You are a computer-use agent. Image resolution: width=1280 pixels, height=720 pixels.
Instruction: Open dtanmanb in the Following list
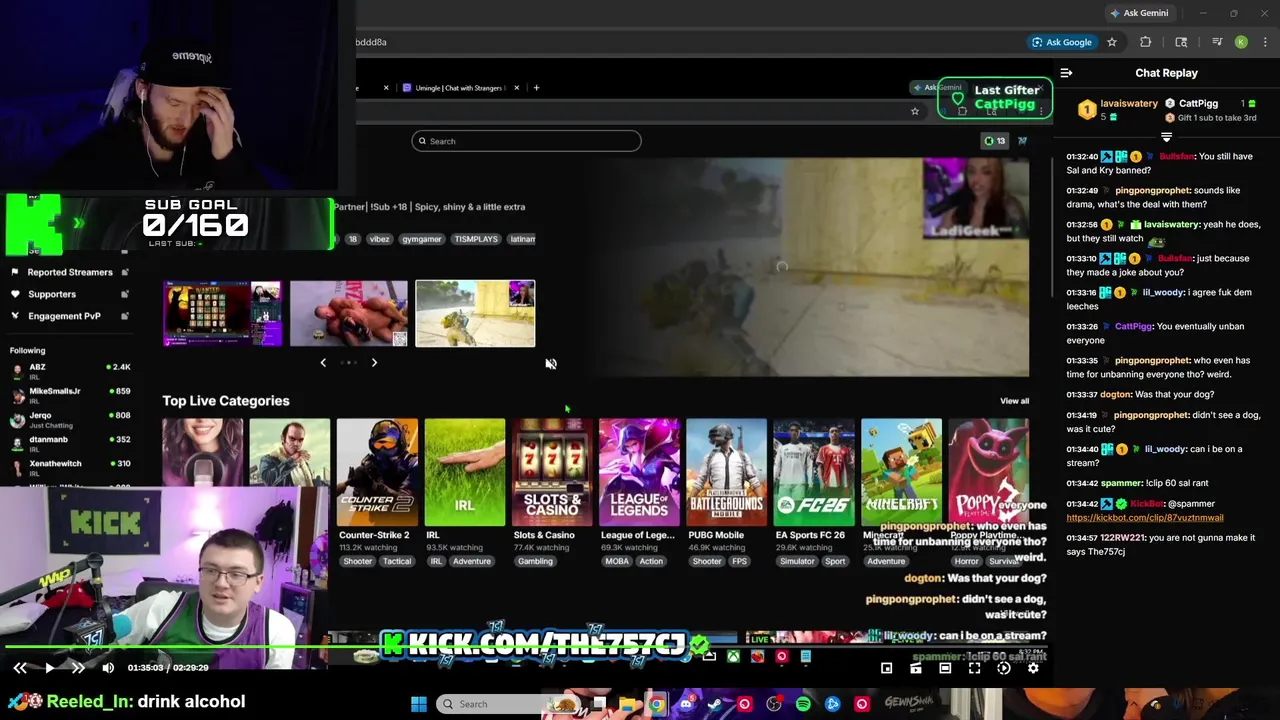tap(69, 443)
